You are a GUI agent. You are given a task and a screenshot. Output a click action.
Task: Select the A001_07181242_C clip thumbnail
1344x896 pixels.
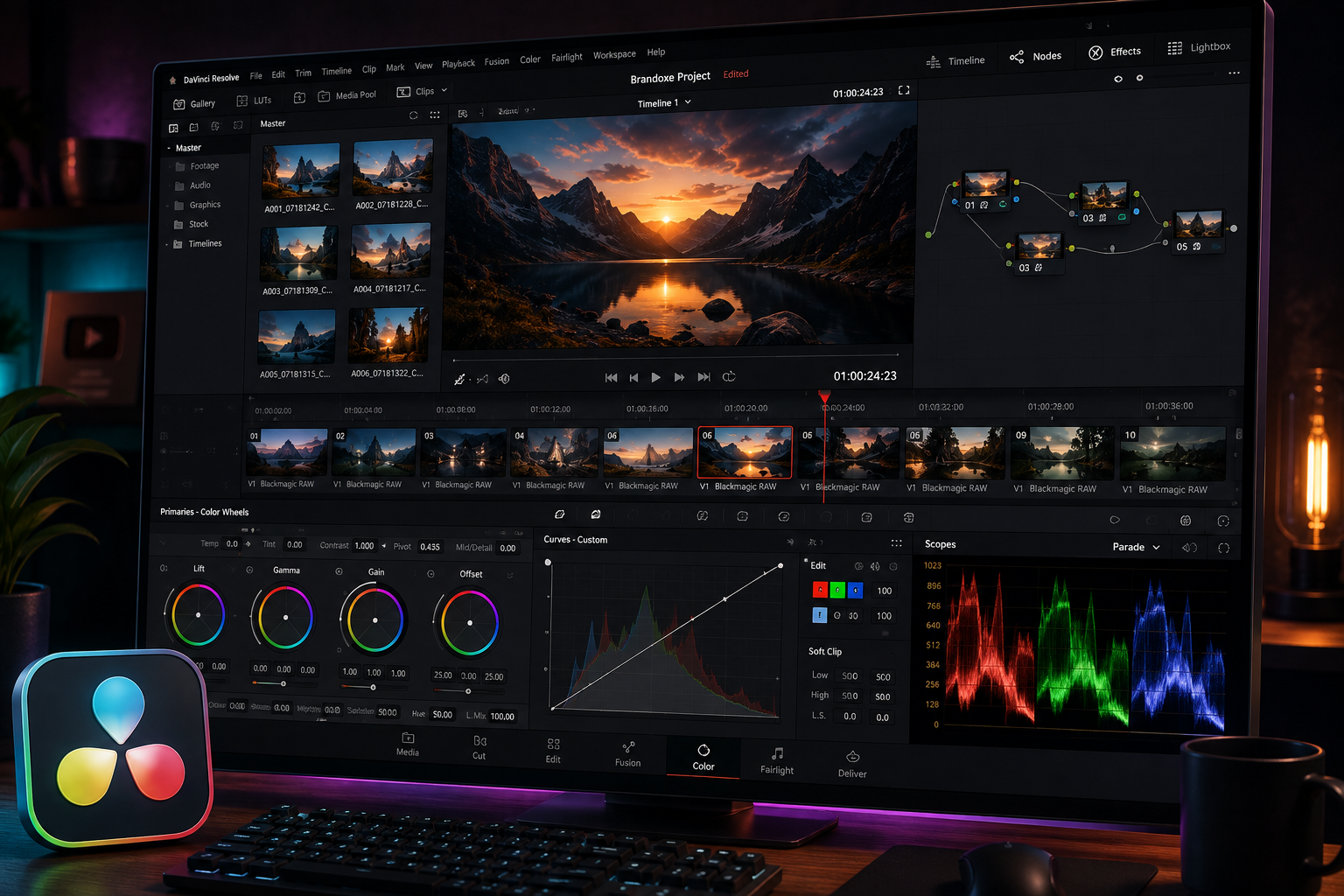tap(301, 171)
